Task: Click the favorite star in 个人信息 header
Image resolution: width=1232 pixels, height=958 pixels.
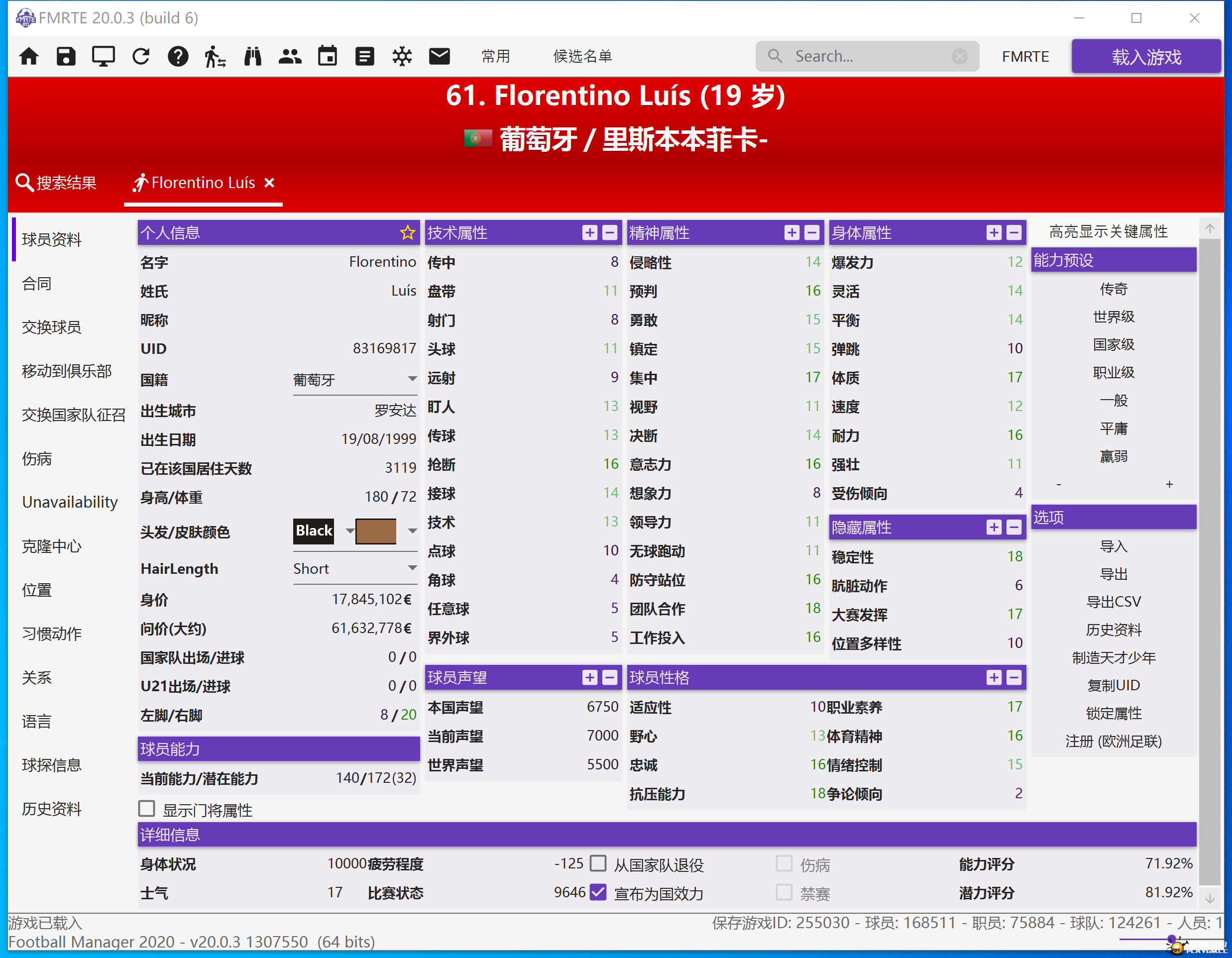Action: coord(407,232)
